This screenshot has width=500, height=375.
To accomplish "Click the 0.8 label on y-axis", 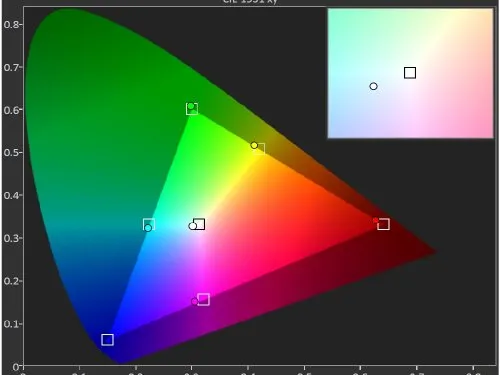I will (11, 25).
